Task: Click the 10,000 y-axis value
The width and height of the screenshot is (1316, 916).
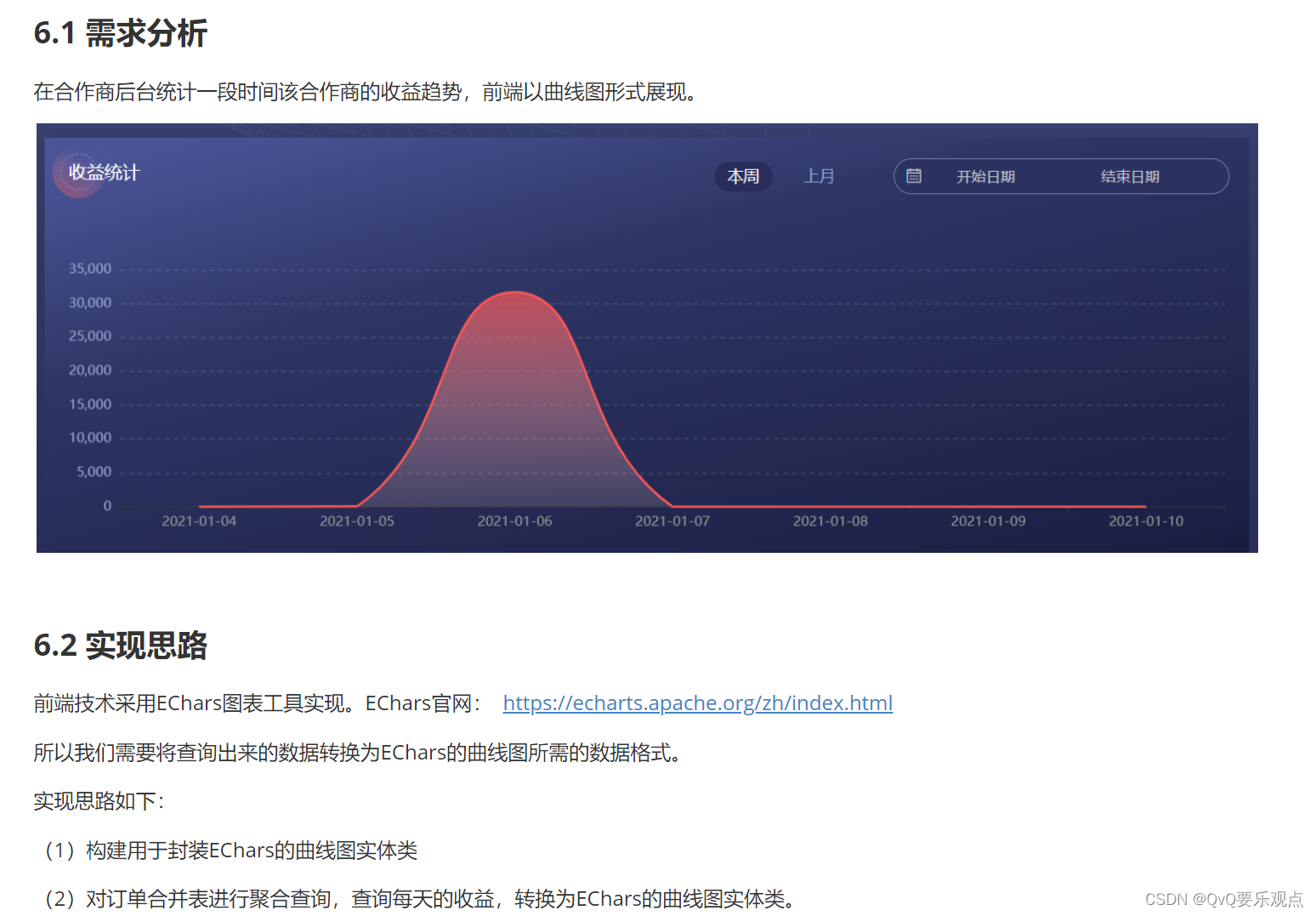Action: pos(90,438)
